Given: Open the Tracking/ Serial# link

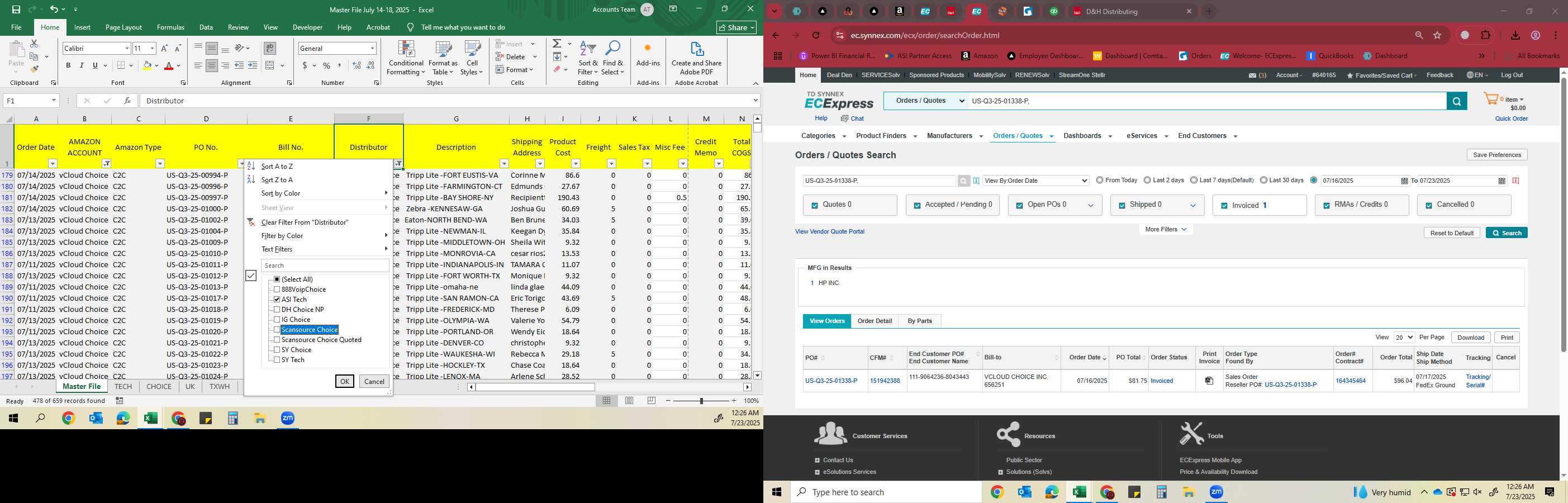Looking at the screenshot, I should 1478,381.
